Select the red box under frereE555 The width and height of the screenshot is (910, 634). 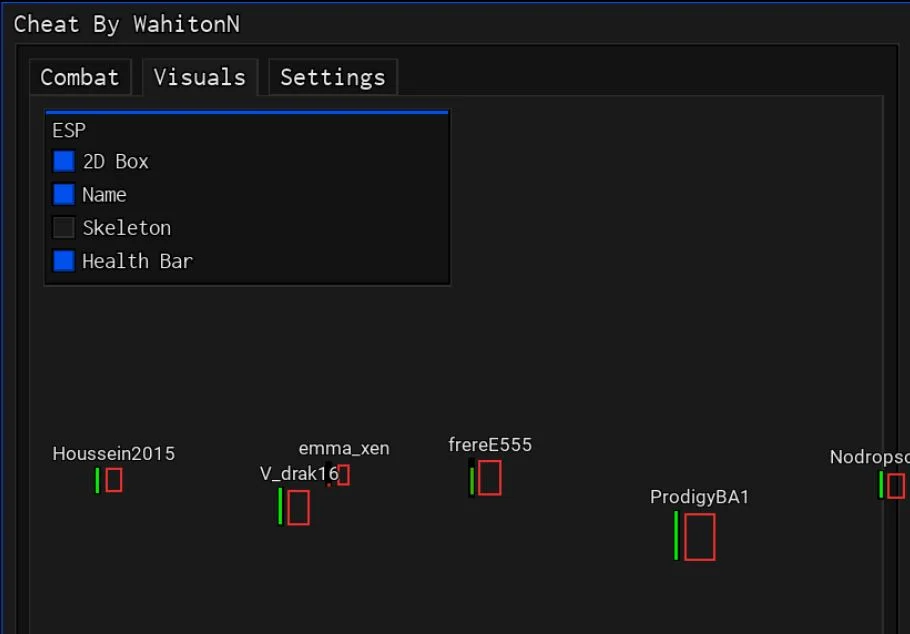[x=490, y=478]
